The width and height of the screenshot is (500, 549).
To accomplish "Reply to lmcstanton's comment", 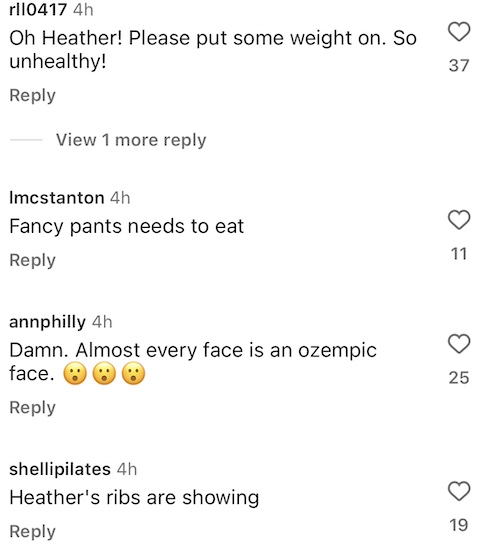I will [33, 260].
